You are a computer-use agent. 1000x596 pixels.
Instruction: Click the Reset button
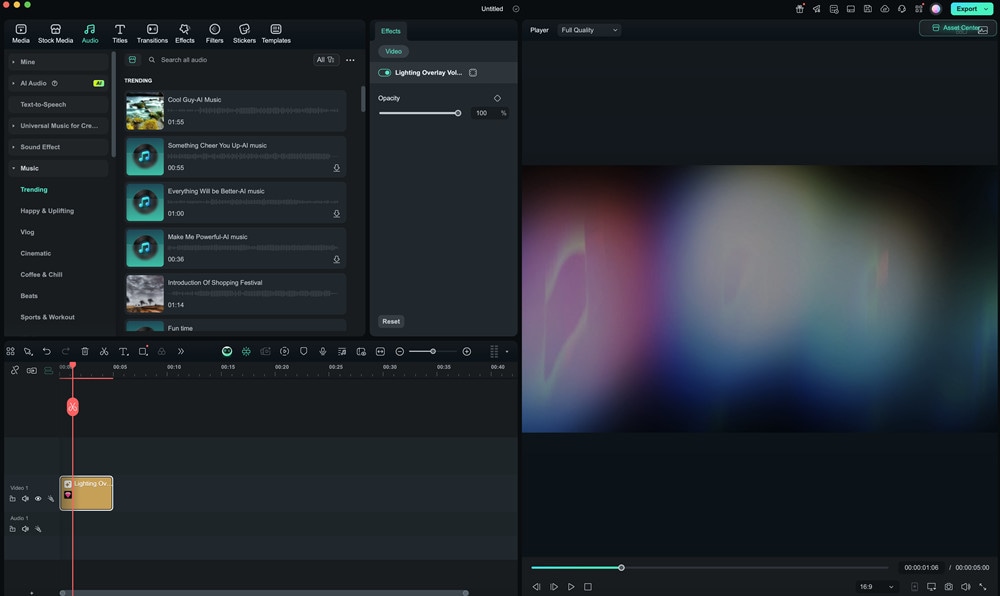click(x=391, y=321)
